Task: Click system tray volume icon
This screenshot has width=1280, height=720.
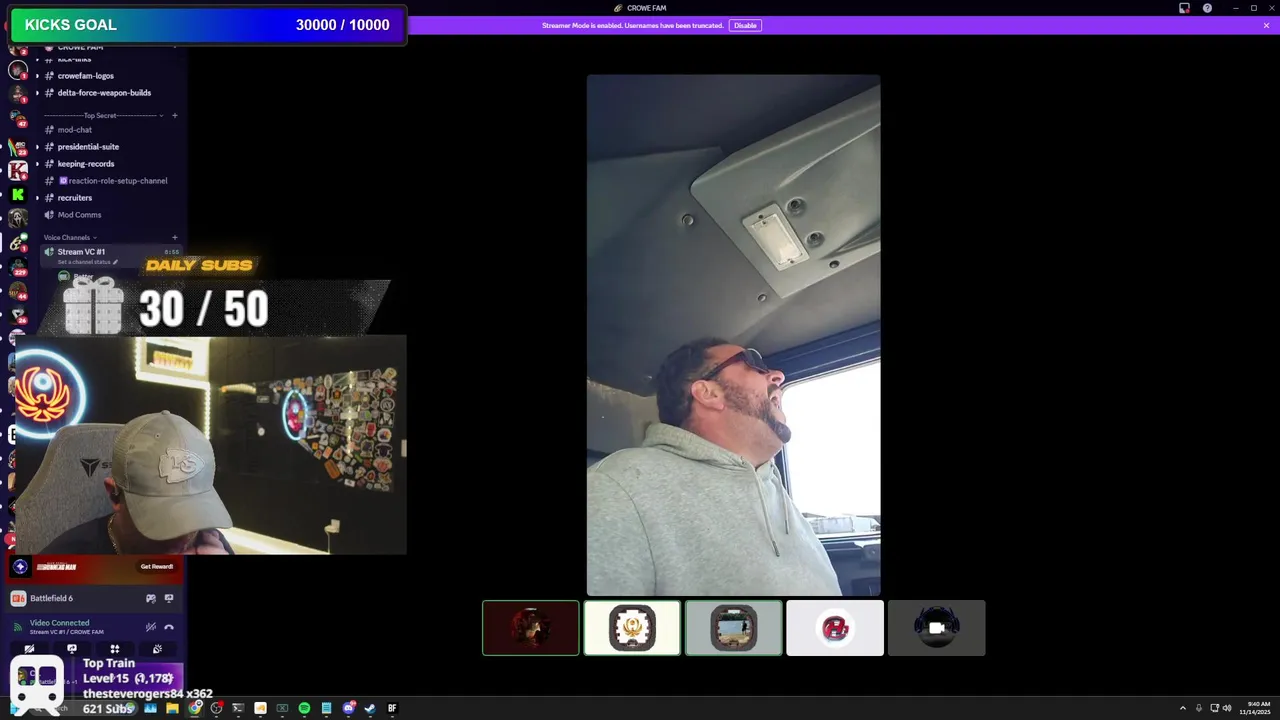Action: point(1227,708)
